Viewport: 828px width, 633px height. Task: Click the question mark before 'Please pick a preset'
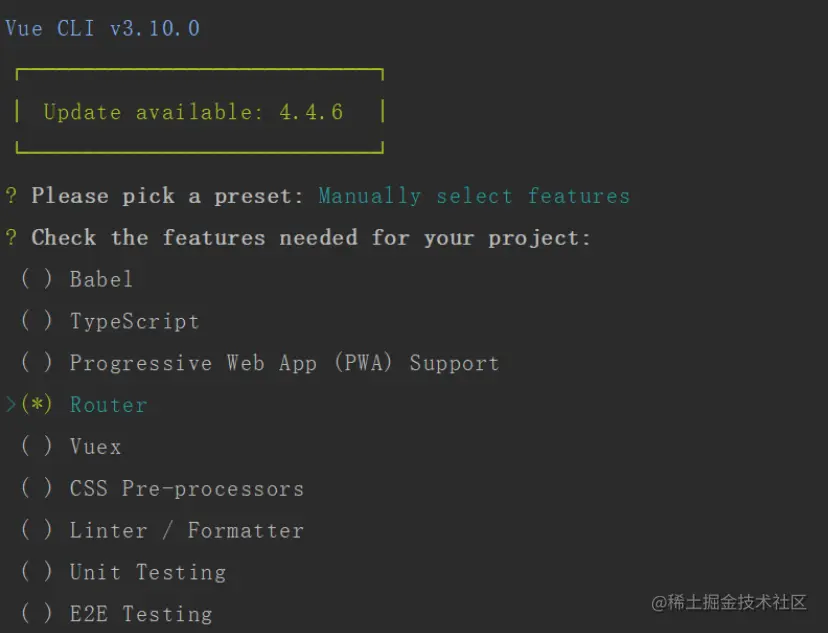11,196
